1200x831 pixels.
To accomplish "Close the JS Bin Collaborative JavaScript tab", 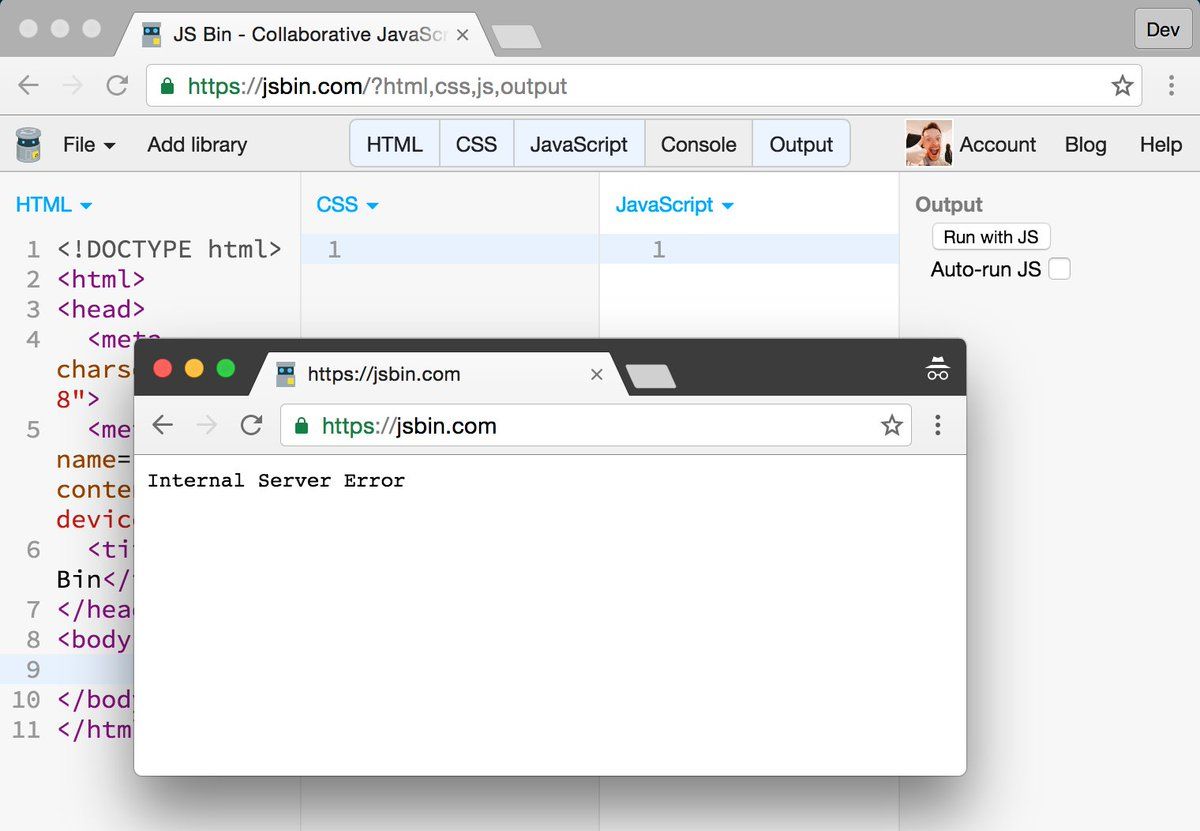I will click(462, 34).
